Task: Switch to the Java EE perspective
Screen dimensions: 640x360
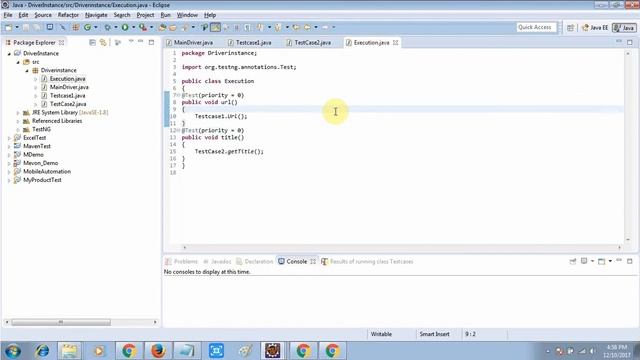Action: click(x=595, y=27)
